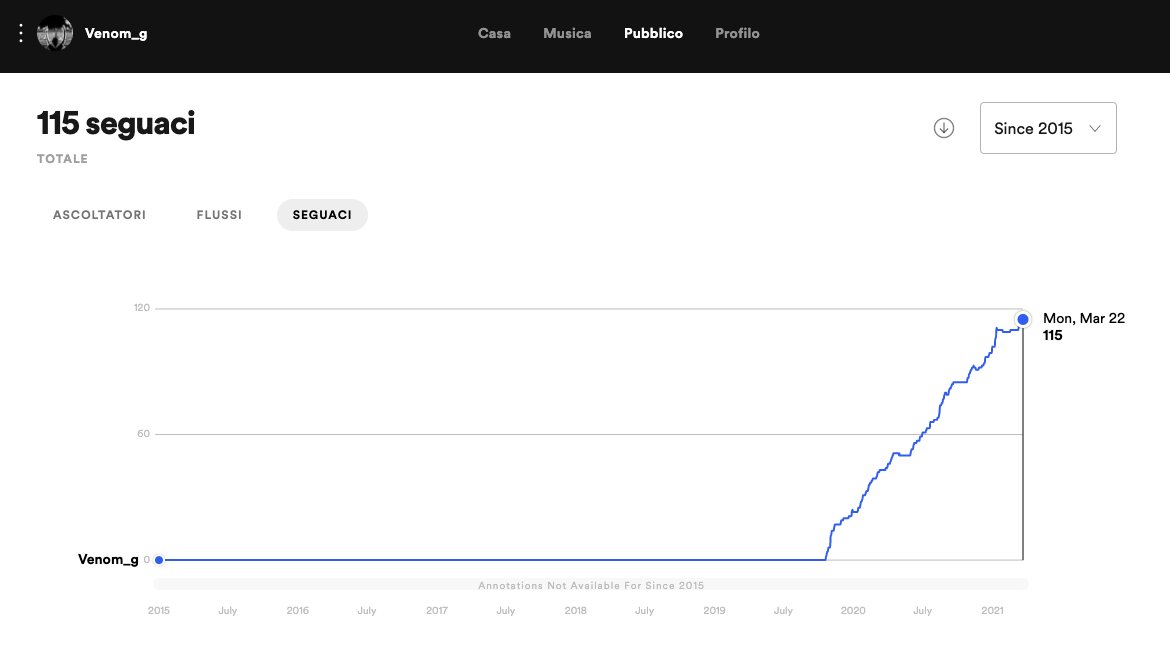Select the Seguaci metric pill
Screen dimensions: 1170x651
pyautogui.click(x=322, y=215)
